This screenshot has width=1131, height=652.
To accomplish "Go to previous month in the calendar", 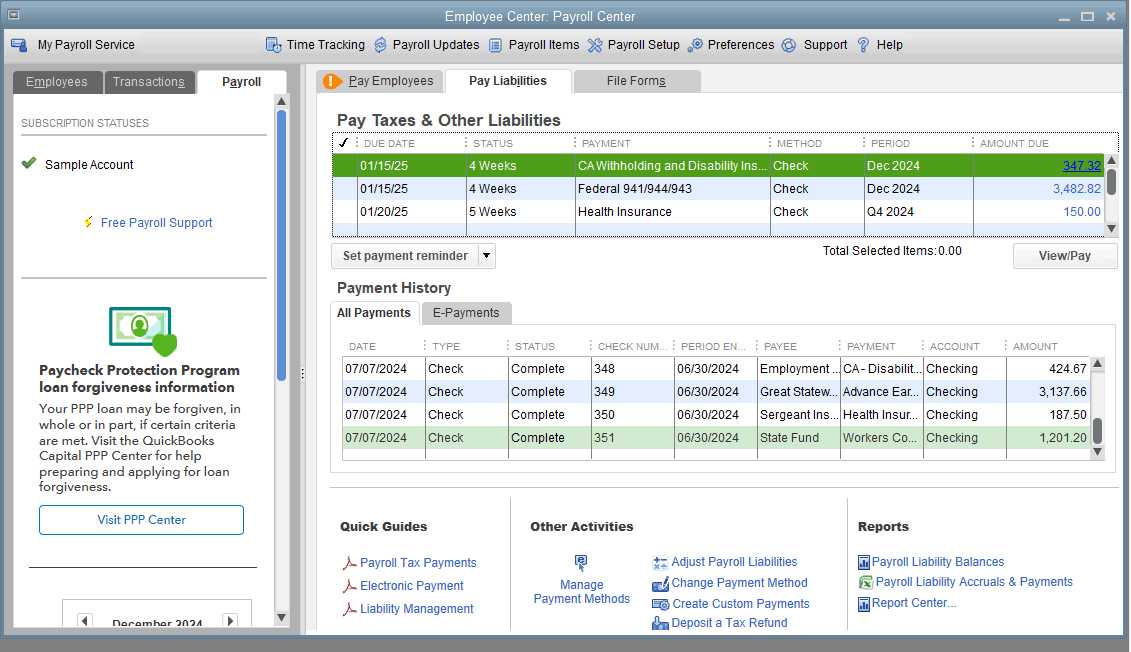I will coord(85,620).
